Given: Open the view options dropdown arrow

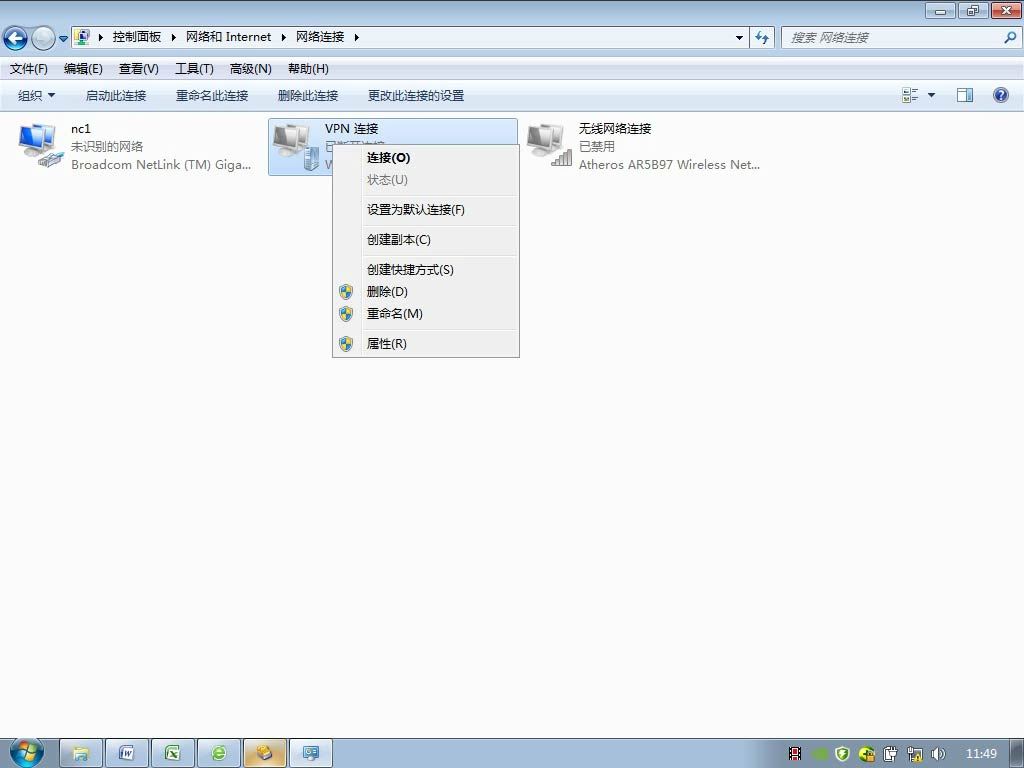Looking at the screenshot, I should pos(931,95).
